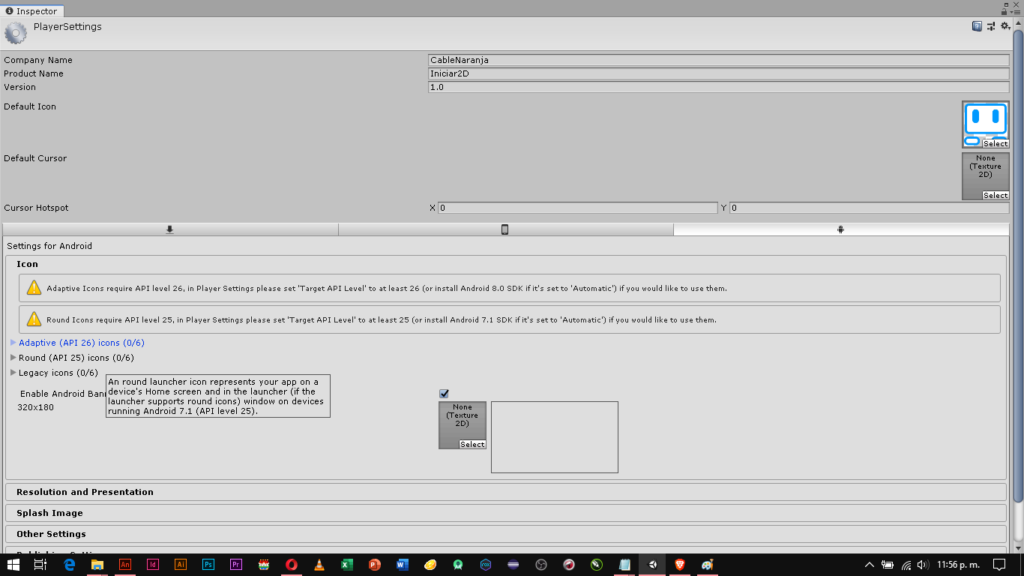Select the iOS phone platform tab
1024x576 pixels.
click(x=505, y=230)
